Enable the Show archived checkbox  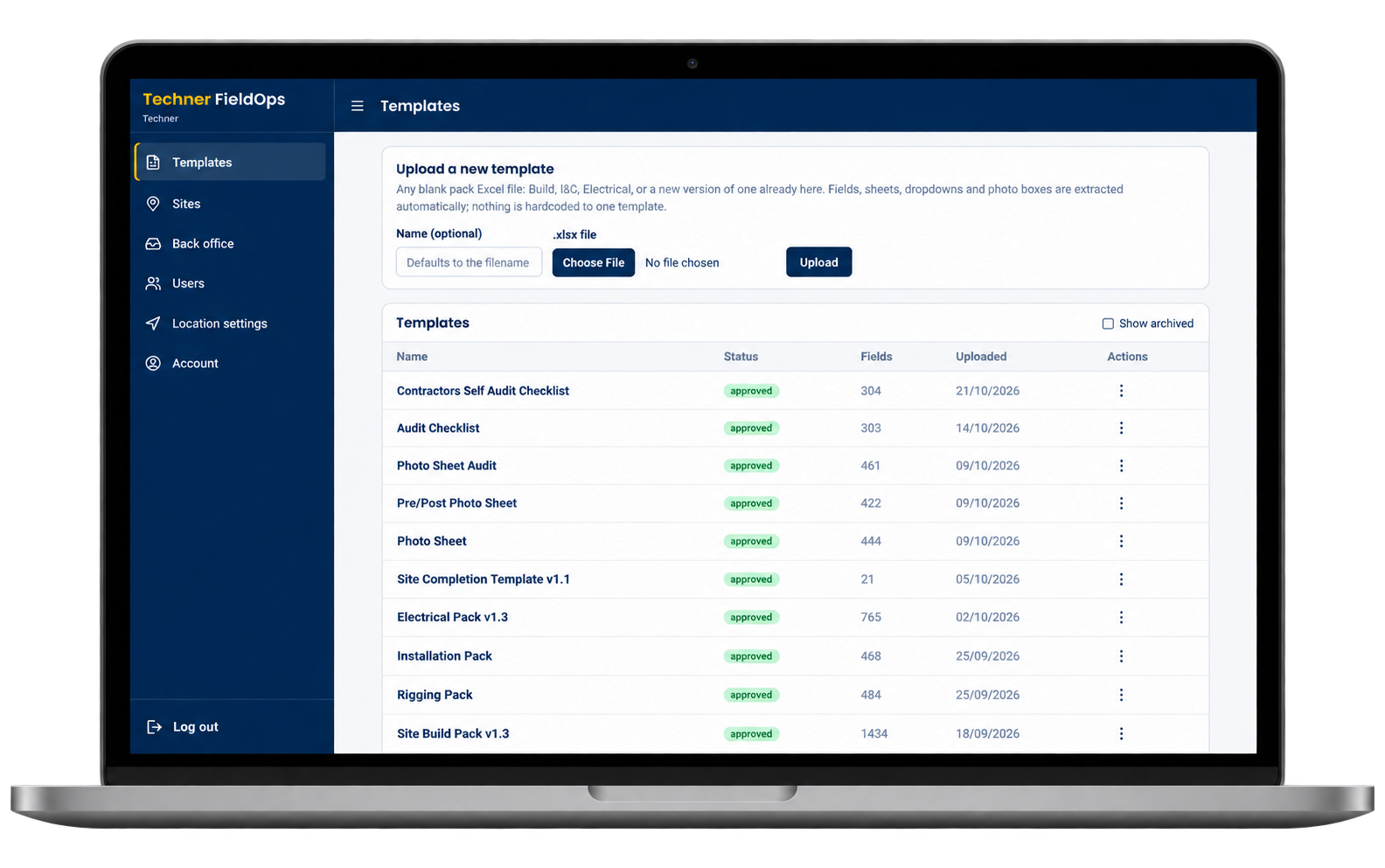coord(1108,323)
